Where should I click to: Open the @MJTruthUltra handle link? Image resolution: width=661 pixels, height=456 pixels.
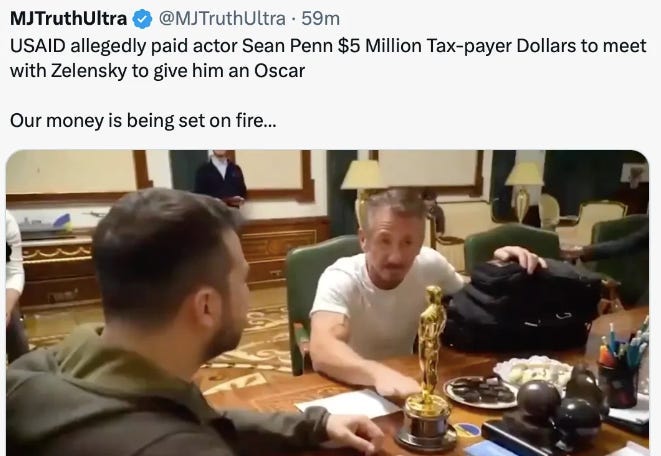[x=222, y=19]
